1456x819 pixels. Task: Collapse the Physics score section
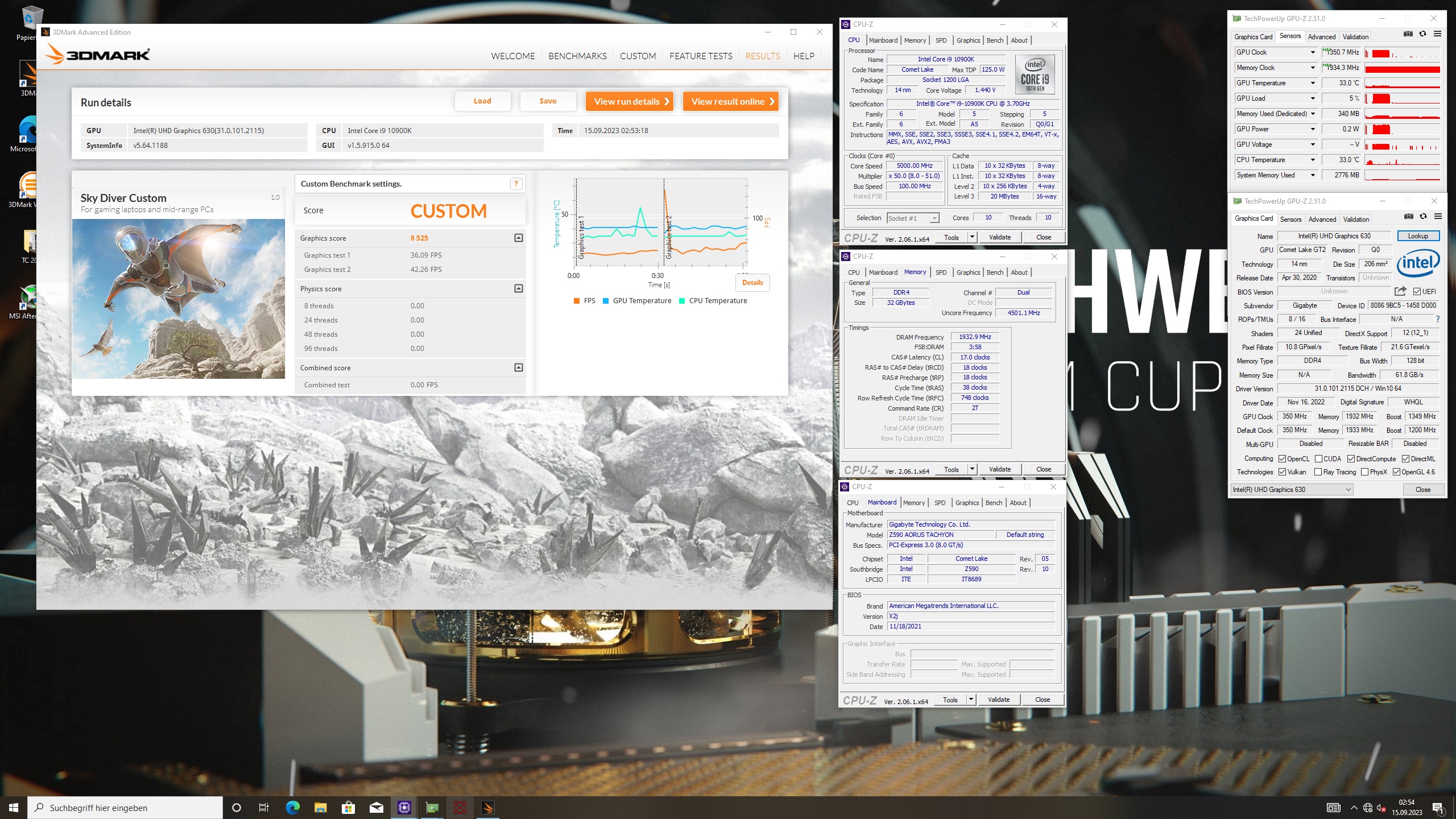(x=519, y=288)
